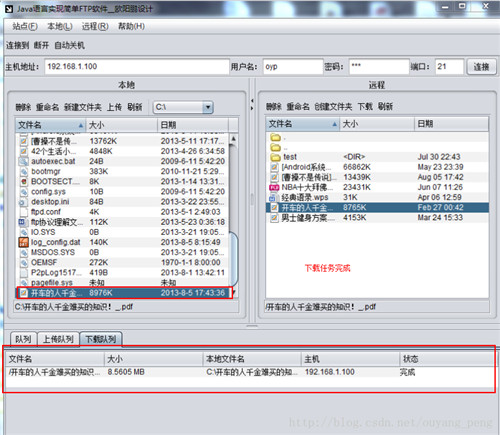This screenshot has width=500, height=435.
Task: Click 上传 in the local toolbar
Action: click(x=114, y=107)
